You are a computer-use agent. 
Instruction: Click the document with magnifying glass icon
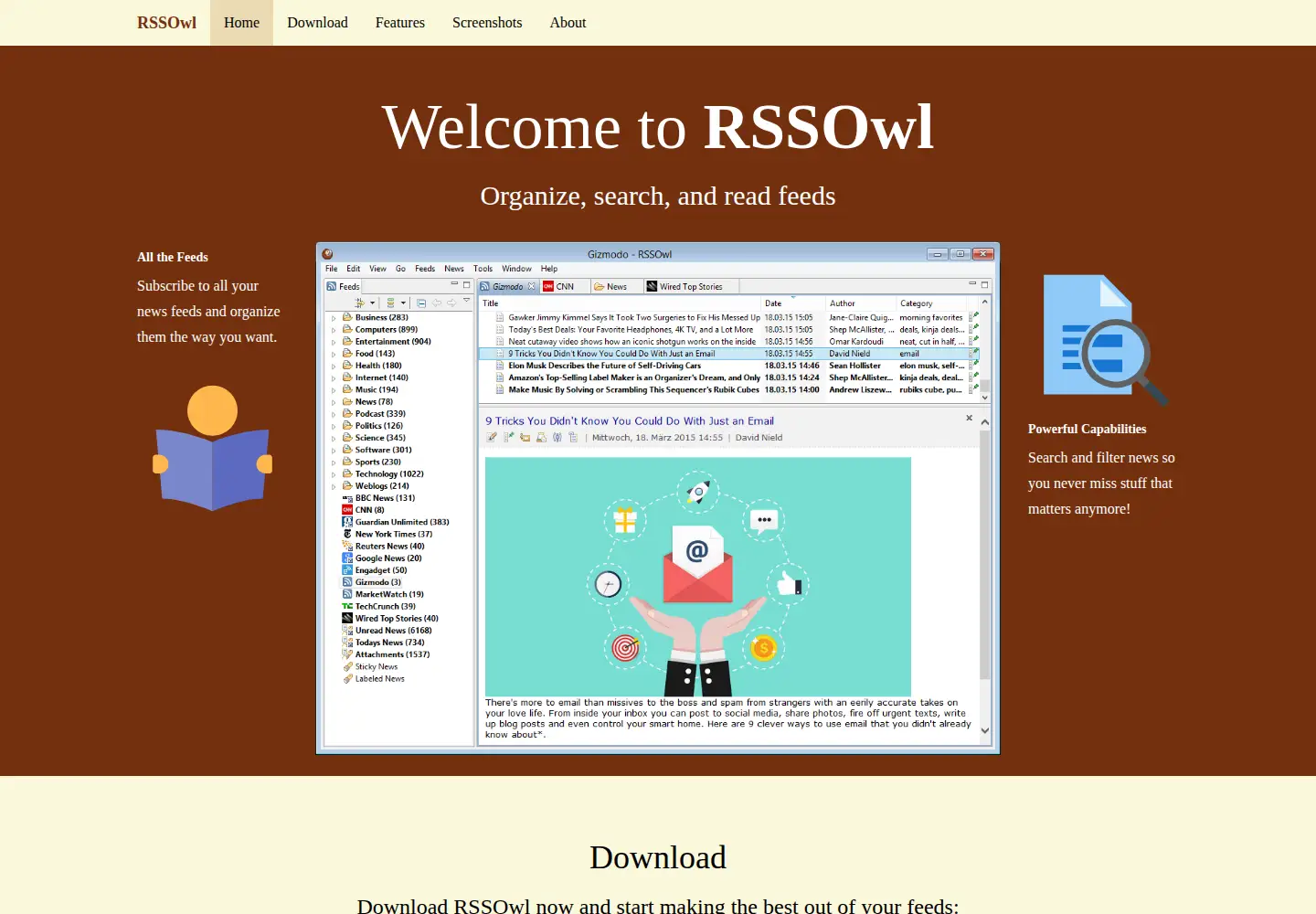1106,340
